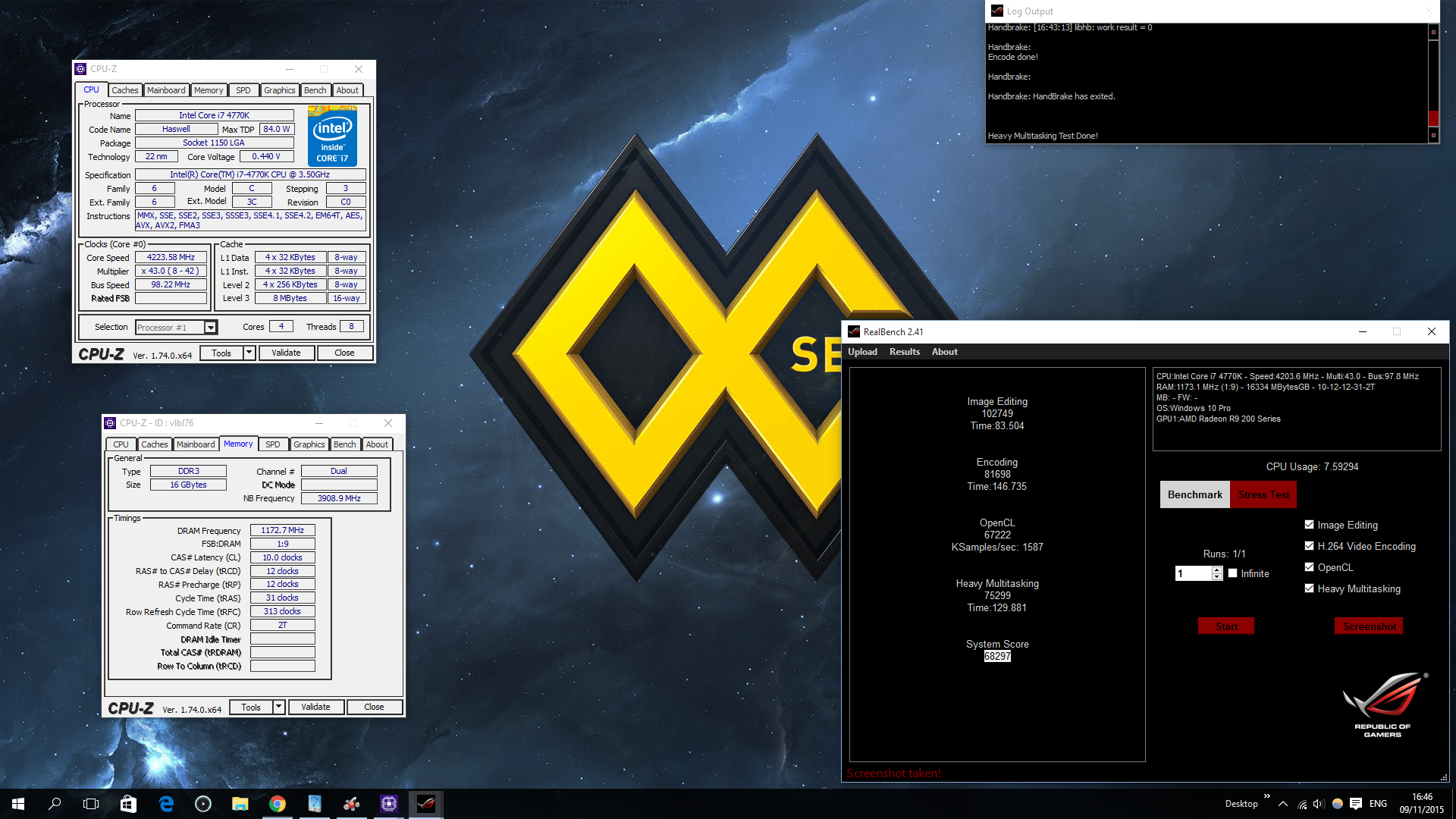
Task: Click the red Log Output scrollbar thumb
Action: coord(1433,118)
